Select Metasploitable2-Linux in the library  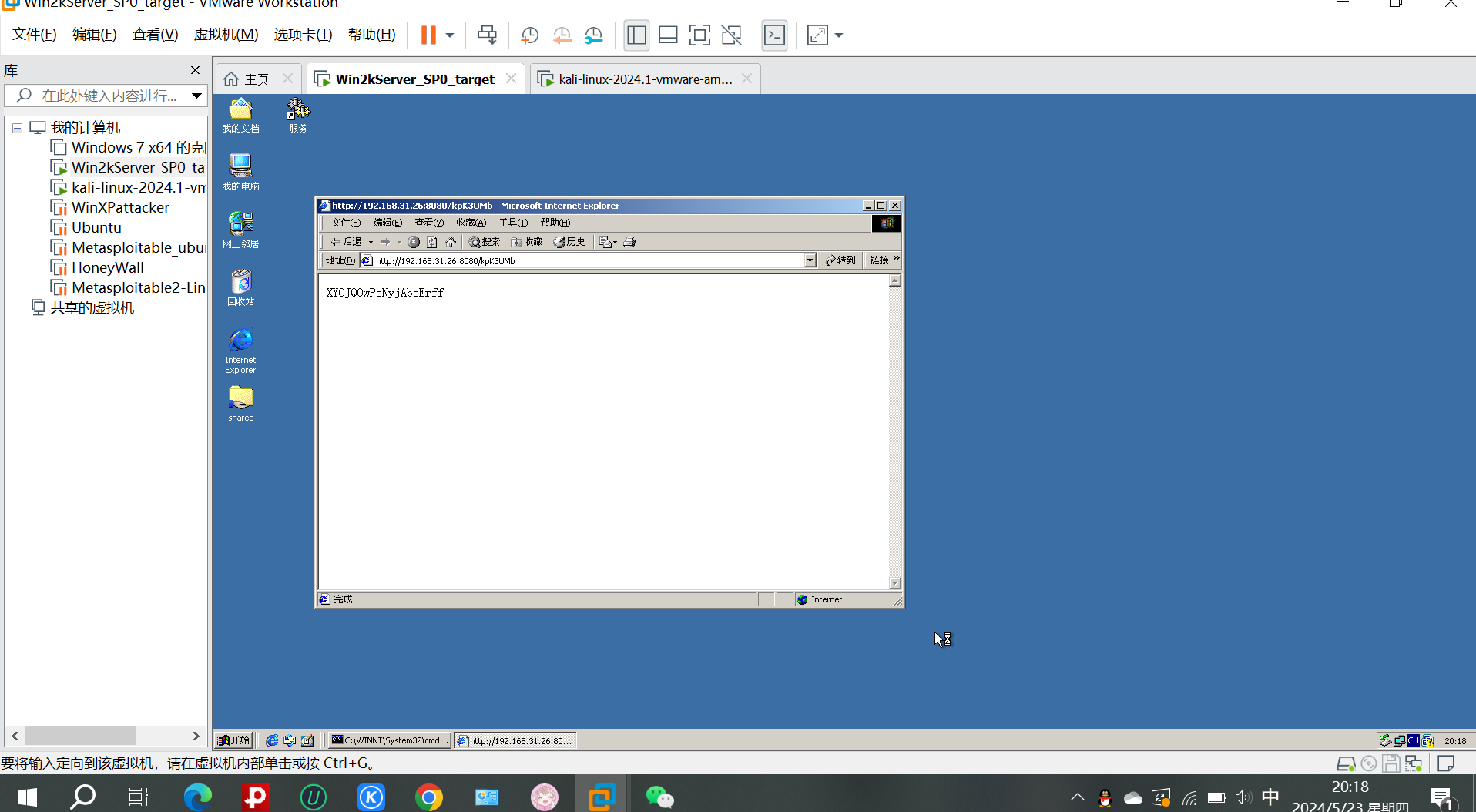[128, 287]
